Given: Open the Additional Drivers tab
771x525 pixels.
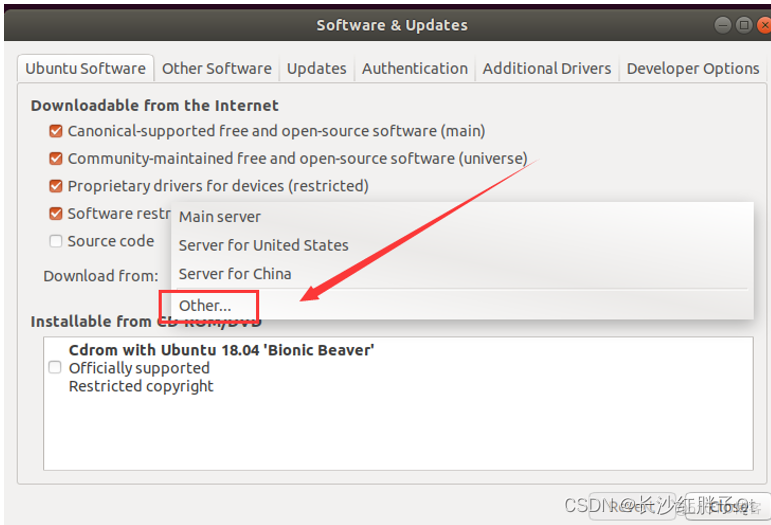Looking at the screenshot, I should tap(546, 69).
